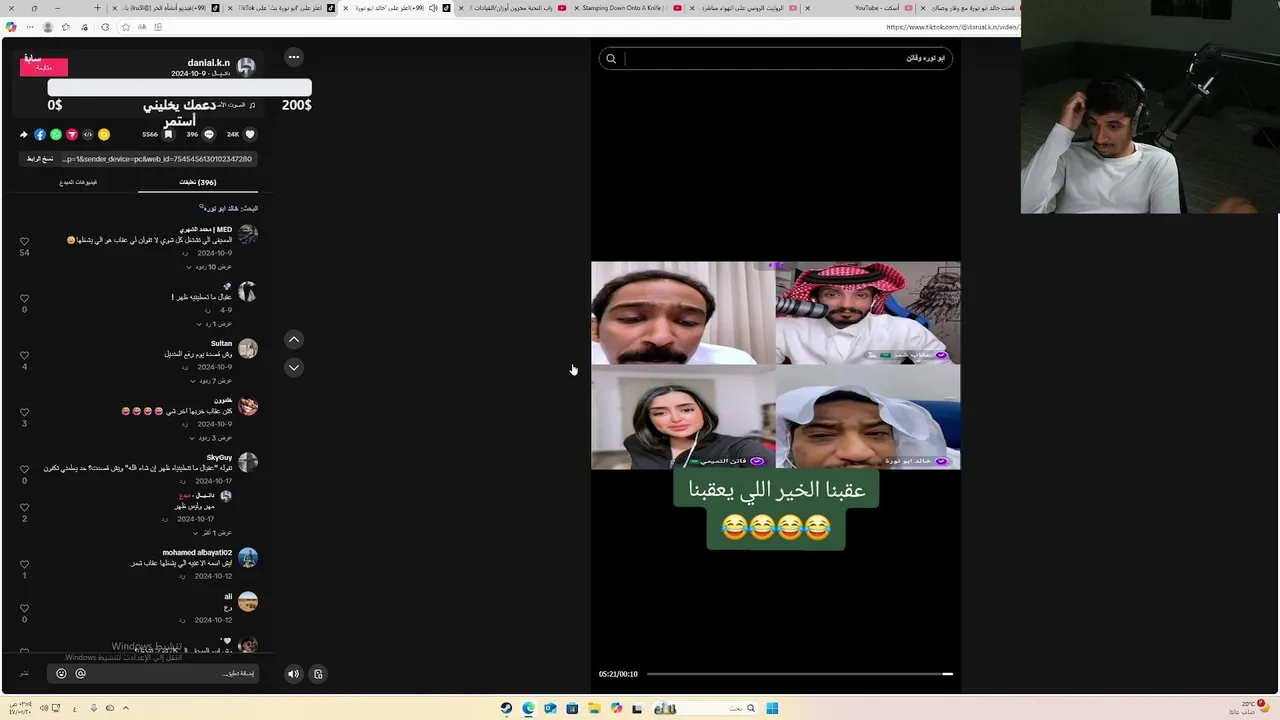Viewport: 1280px width, 720px height.
Task: Seek on the video progress bar
Action: [x=799, y=674]
